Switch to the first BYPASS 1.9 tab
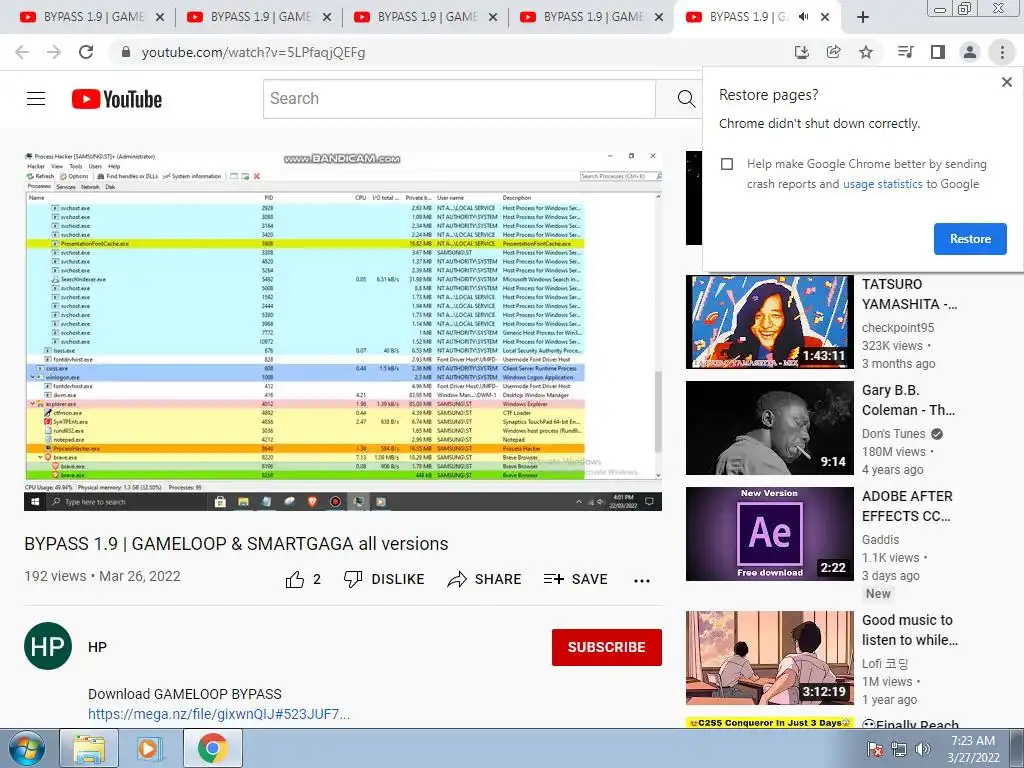The height and width of the screenshot is (768, 1024). pyautogui.click(x=92, y=17)
